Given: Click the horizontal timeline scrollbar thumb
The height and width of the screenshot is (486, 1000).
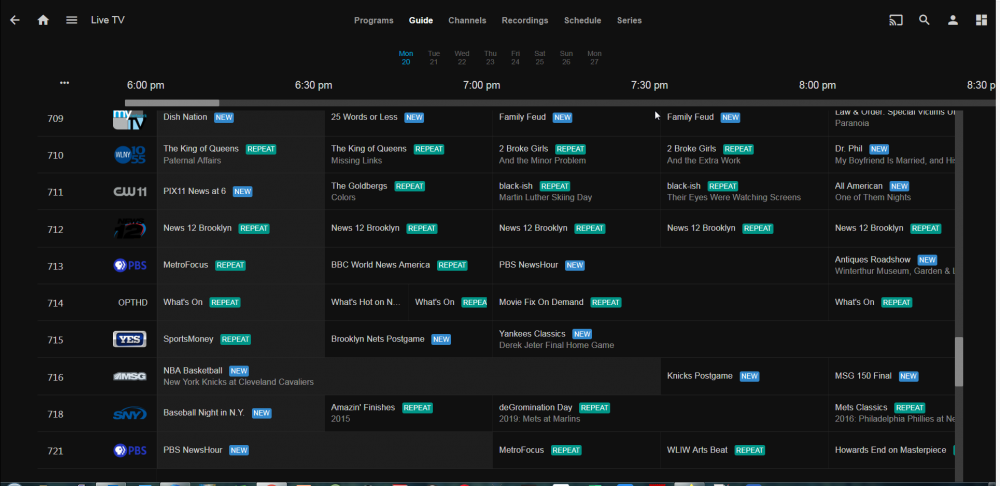Looking at the screenshot, I should click(x=172, y=103).
